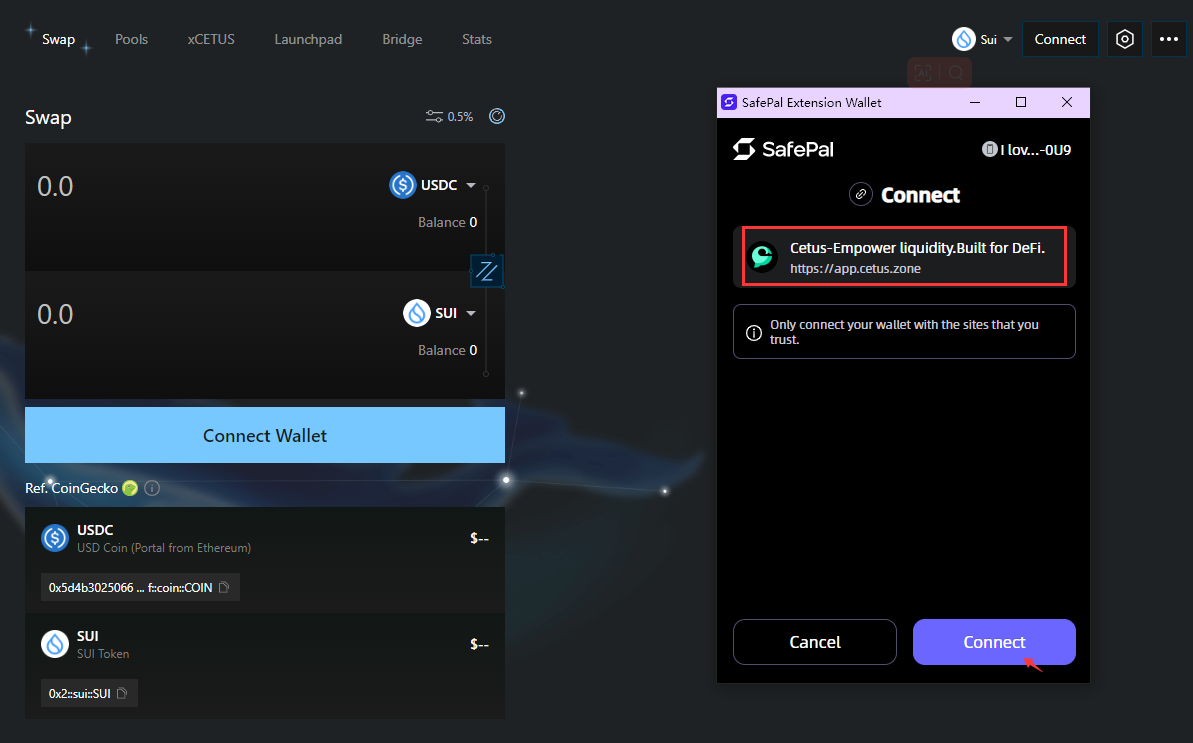Viewport: 1193px width, 743px height.
Task: Click the CoinGecko info icon
Action: [152, 489]
